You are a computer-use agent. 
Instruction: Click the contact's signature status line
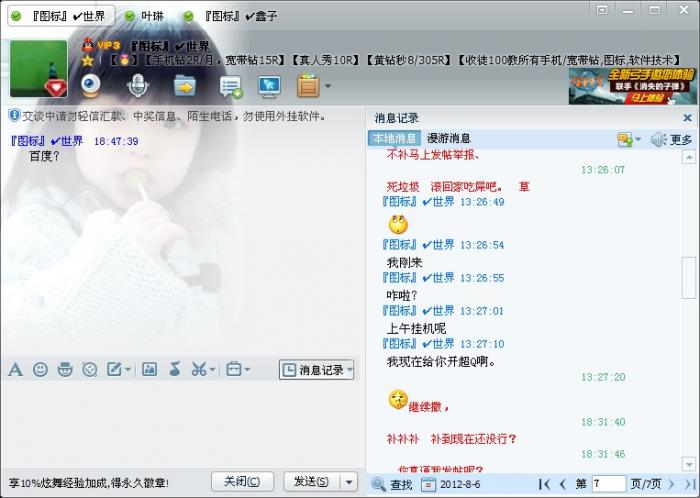(x=396, y=60)
